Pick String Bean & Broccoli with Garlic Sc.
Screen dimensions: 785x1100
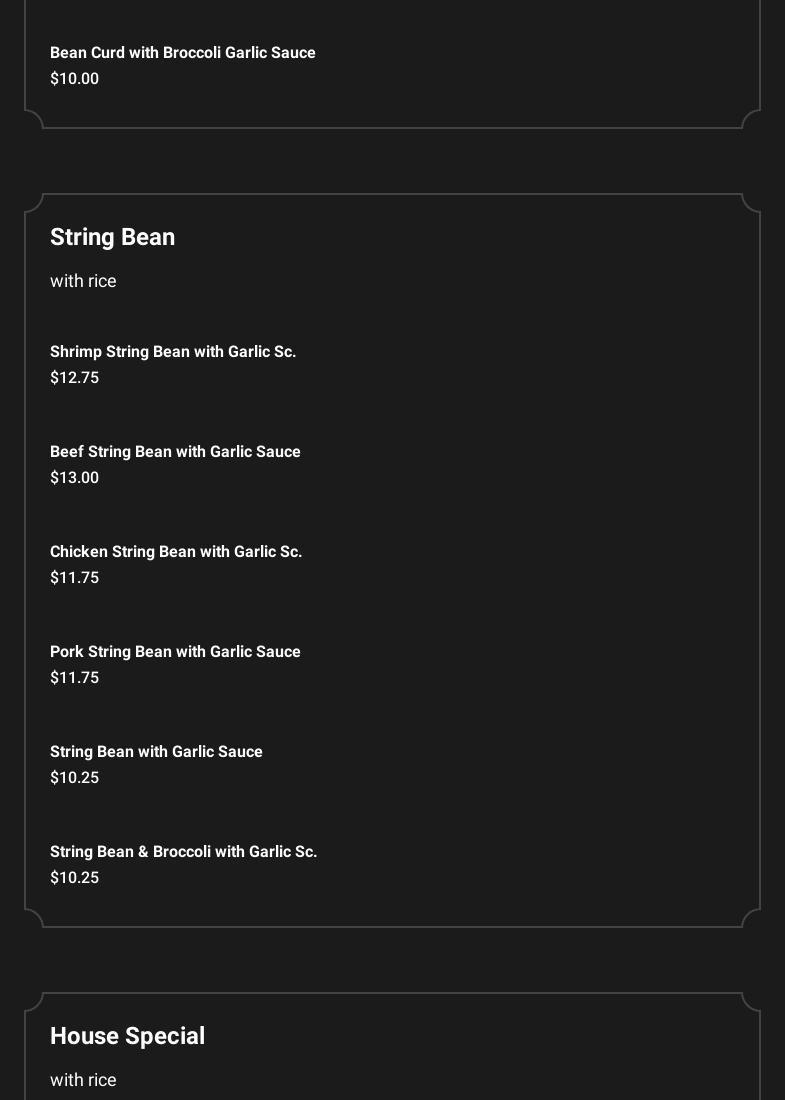(183, 852)
